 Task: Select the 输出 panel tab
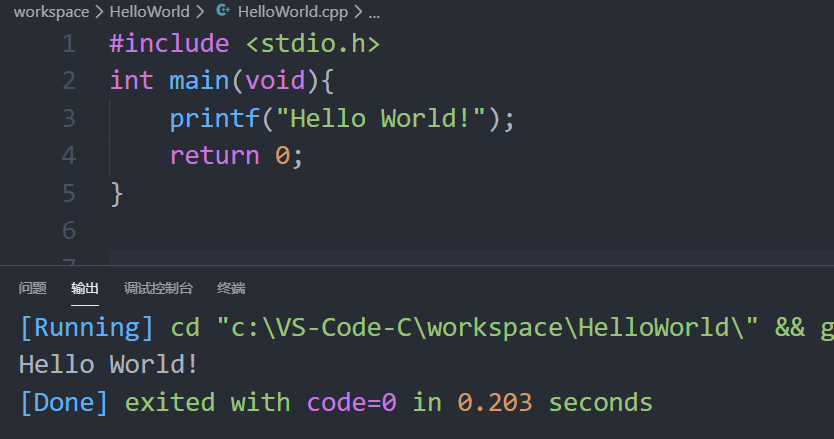tap(85, 288)
